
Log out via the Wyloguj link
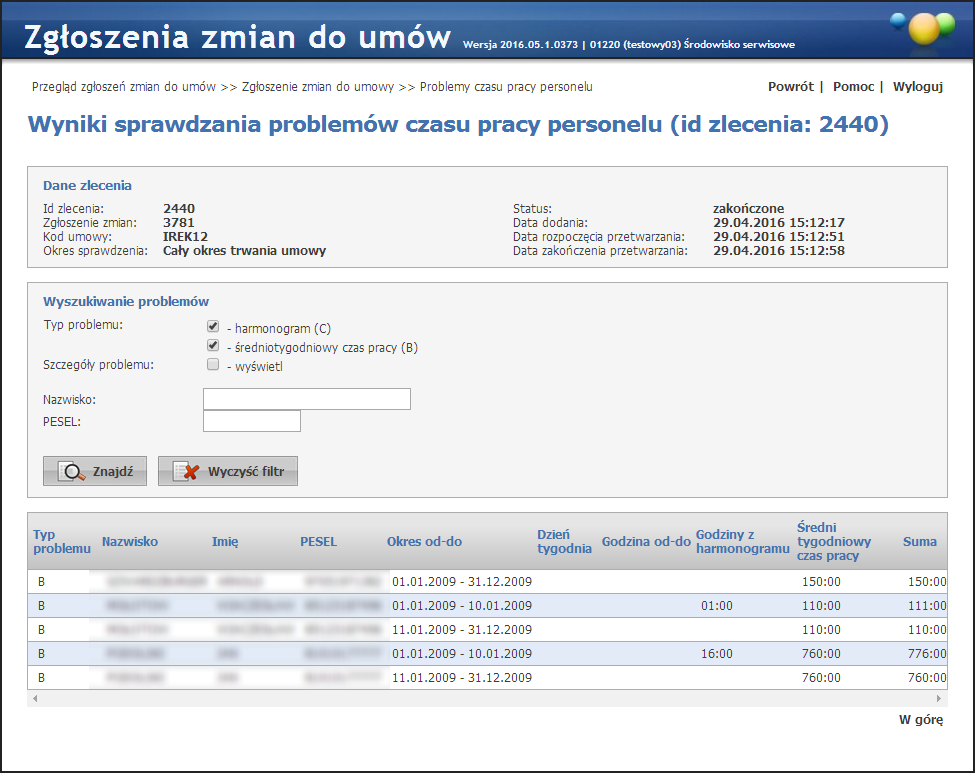coord(917,87)
